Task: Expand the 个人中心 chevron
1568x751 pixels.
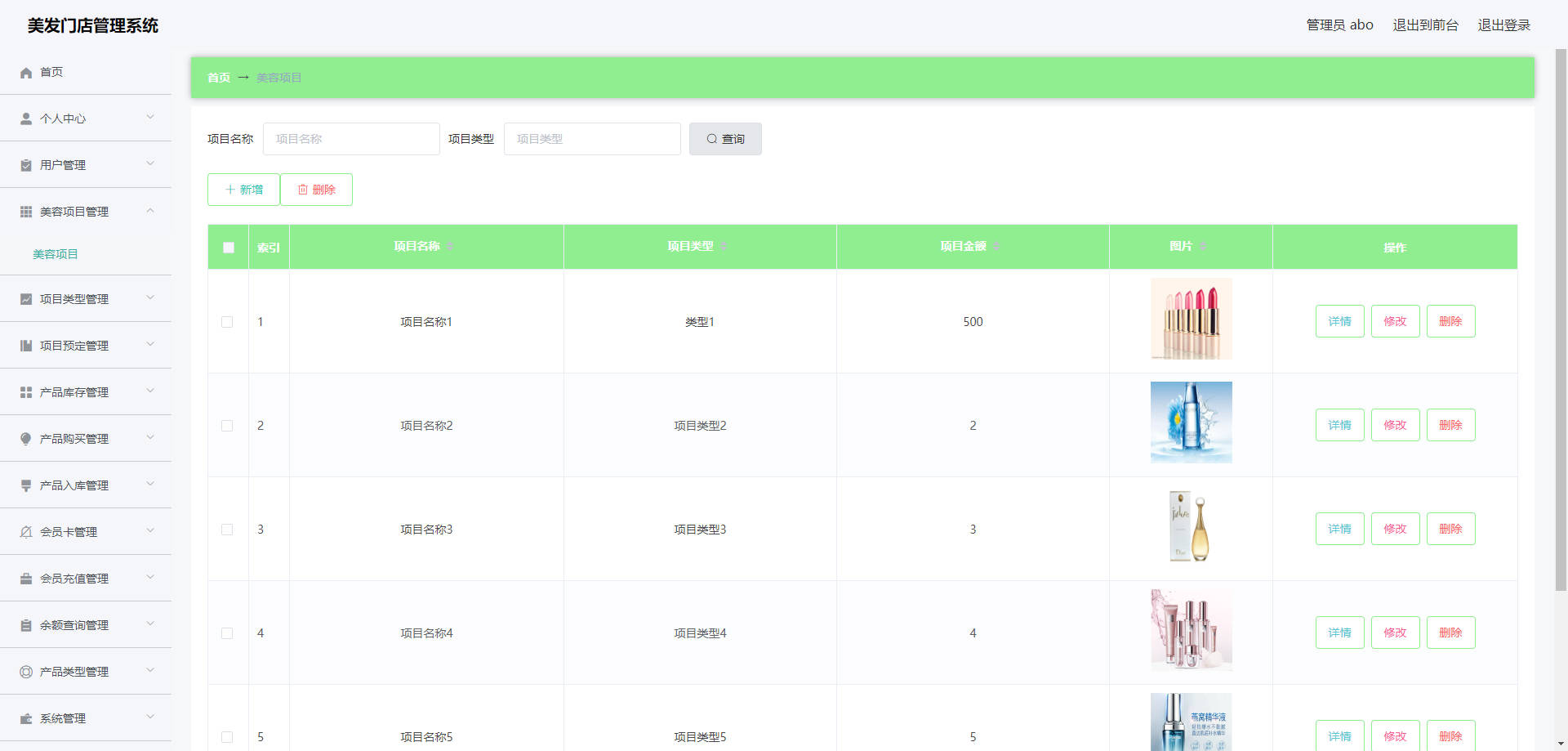Action: 150,117
